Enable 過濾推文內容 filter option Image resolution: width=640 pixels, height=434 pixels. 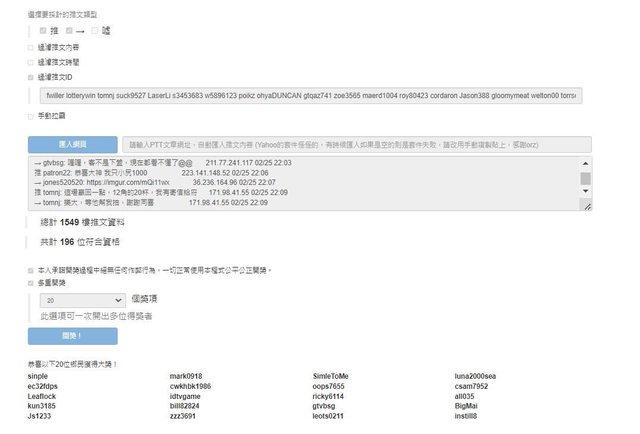31,47
